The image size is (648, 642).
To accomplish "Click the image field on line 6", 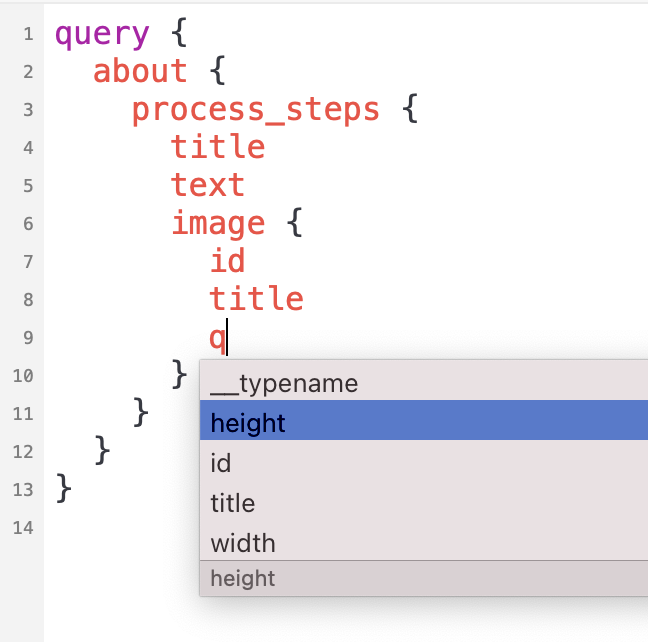I will coord(218,224).
